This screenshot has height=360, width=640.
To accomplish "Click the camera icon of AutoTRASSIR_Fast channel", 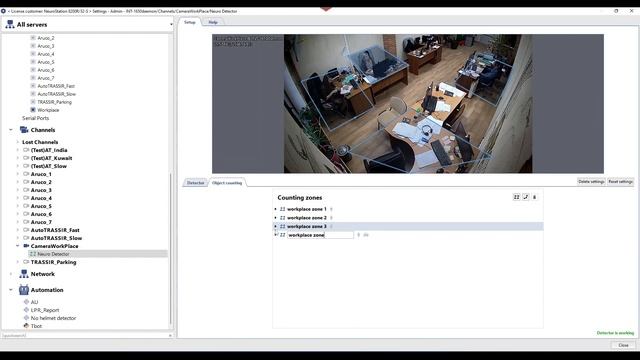I will click(26, 230).
